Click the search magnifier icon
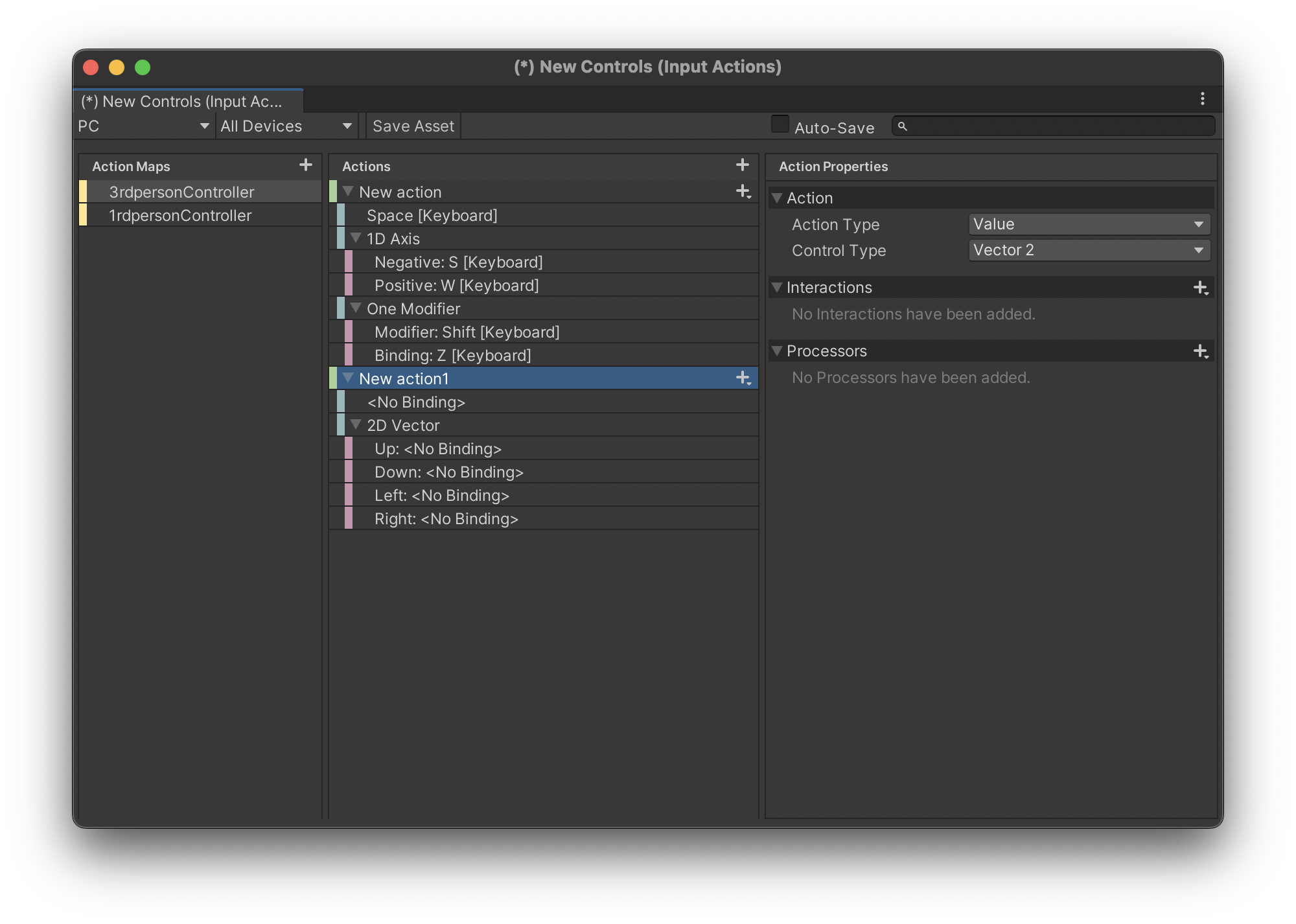 (902, 126)
